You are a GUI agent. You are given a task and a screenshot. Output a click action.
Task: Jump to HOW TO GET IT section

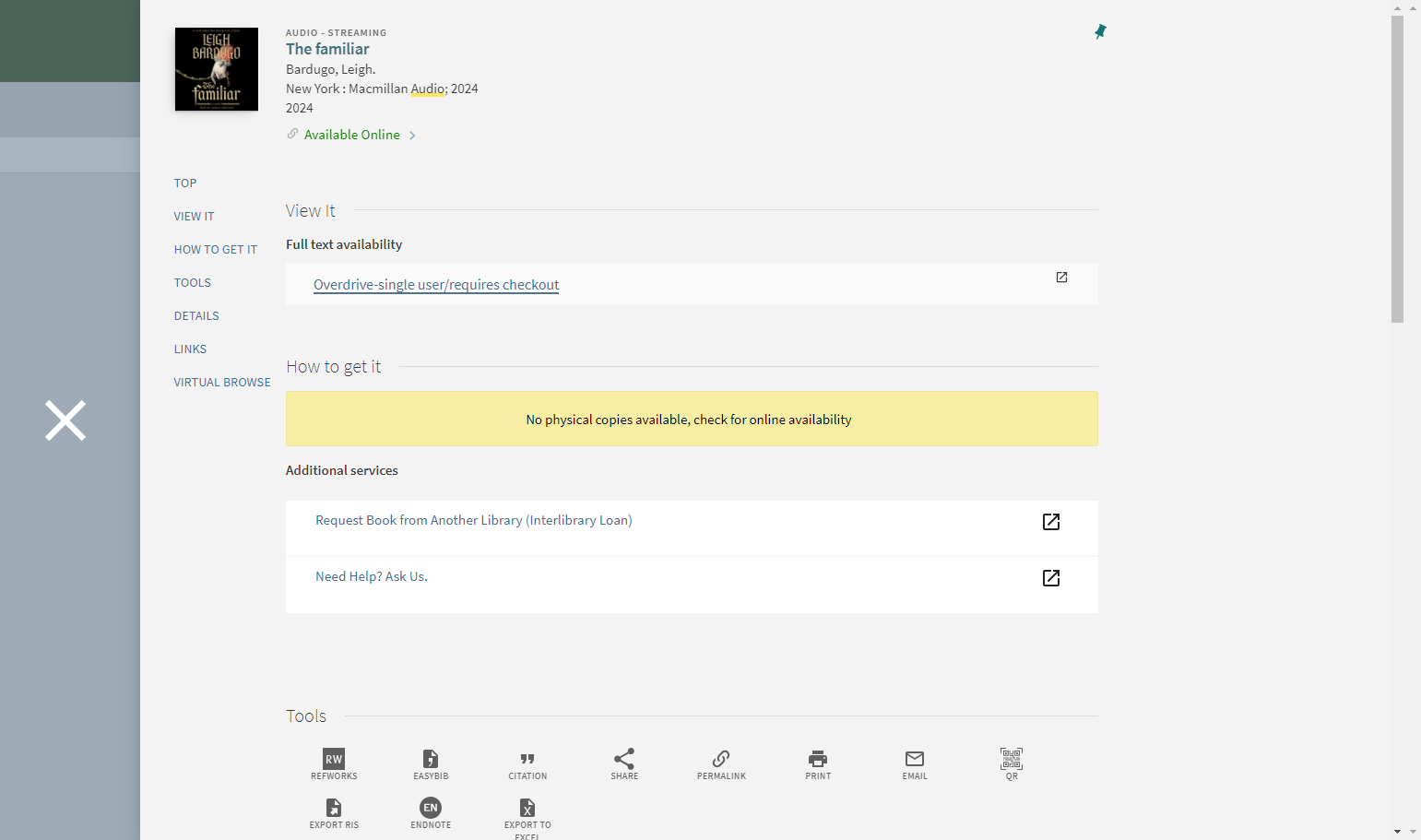tap(216, 250)
